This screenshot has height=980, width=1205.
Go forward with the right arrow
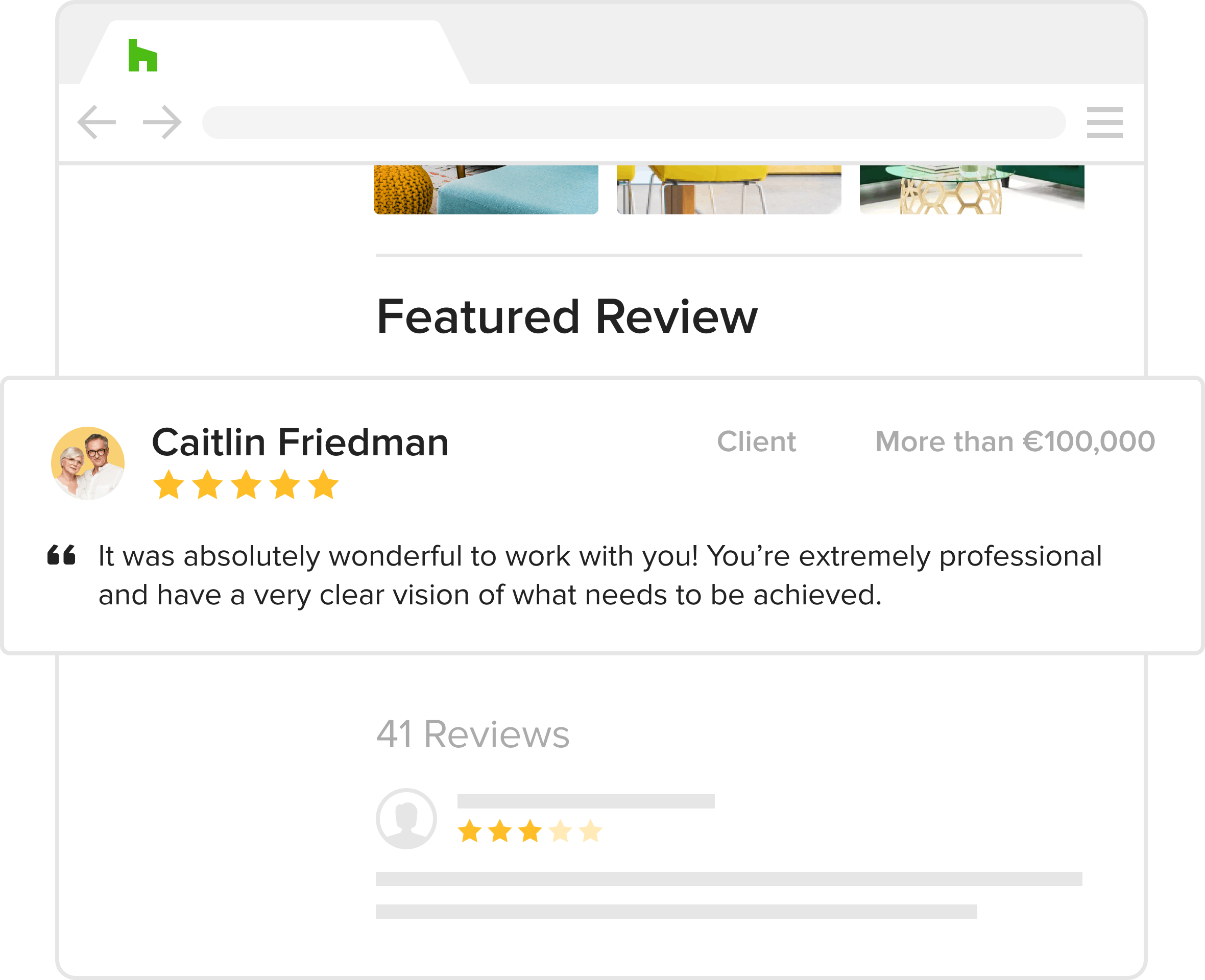click(x=162, y=122)
